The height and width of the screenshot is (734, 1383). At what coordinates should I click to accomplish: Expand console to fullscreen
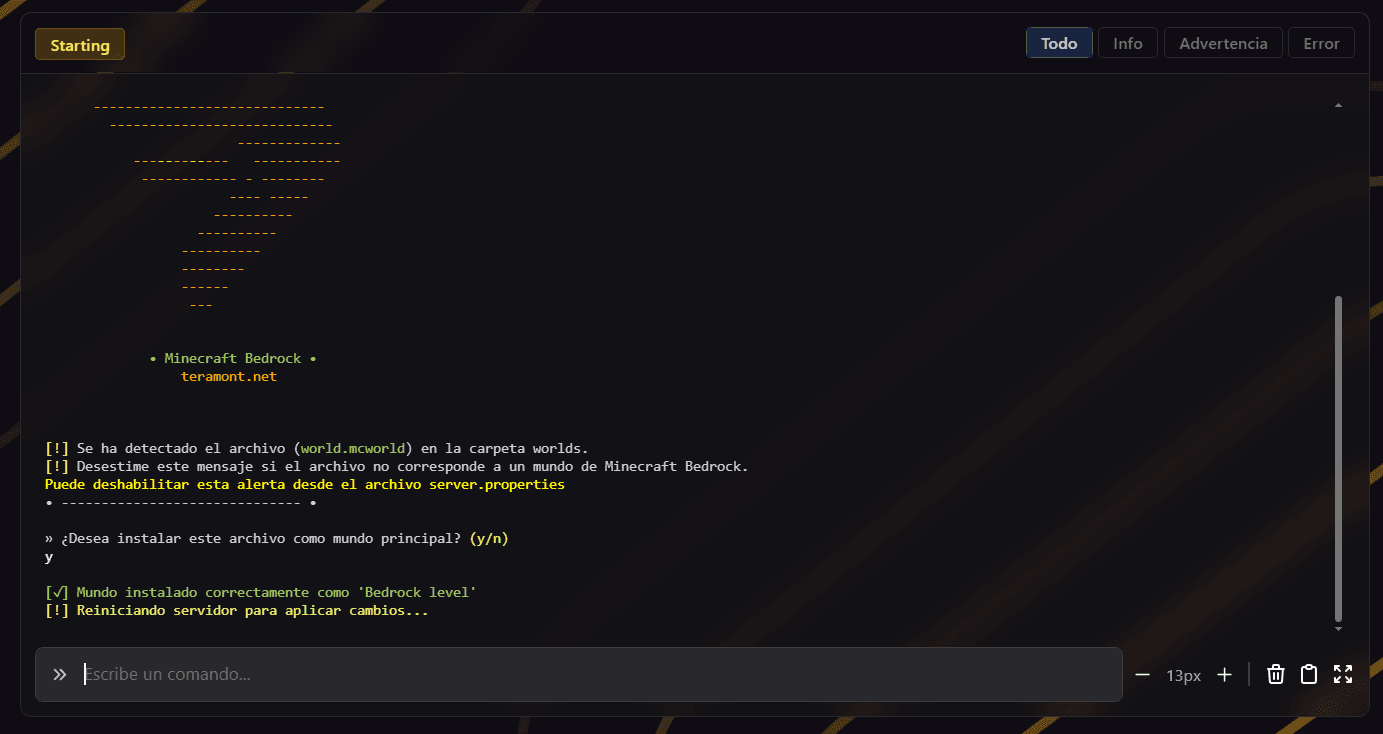point(1343,674)
